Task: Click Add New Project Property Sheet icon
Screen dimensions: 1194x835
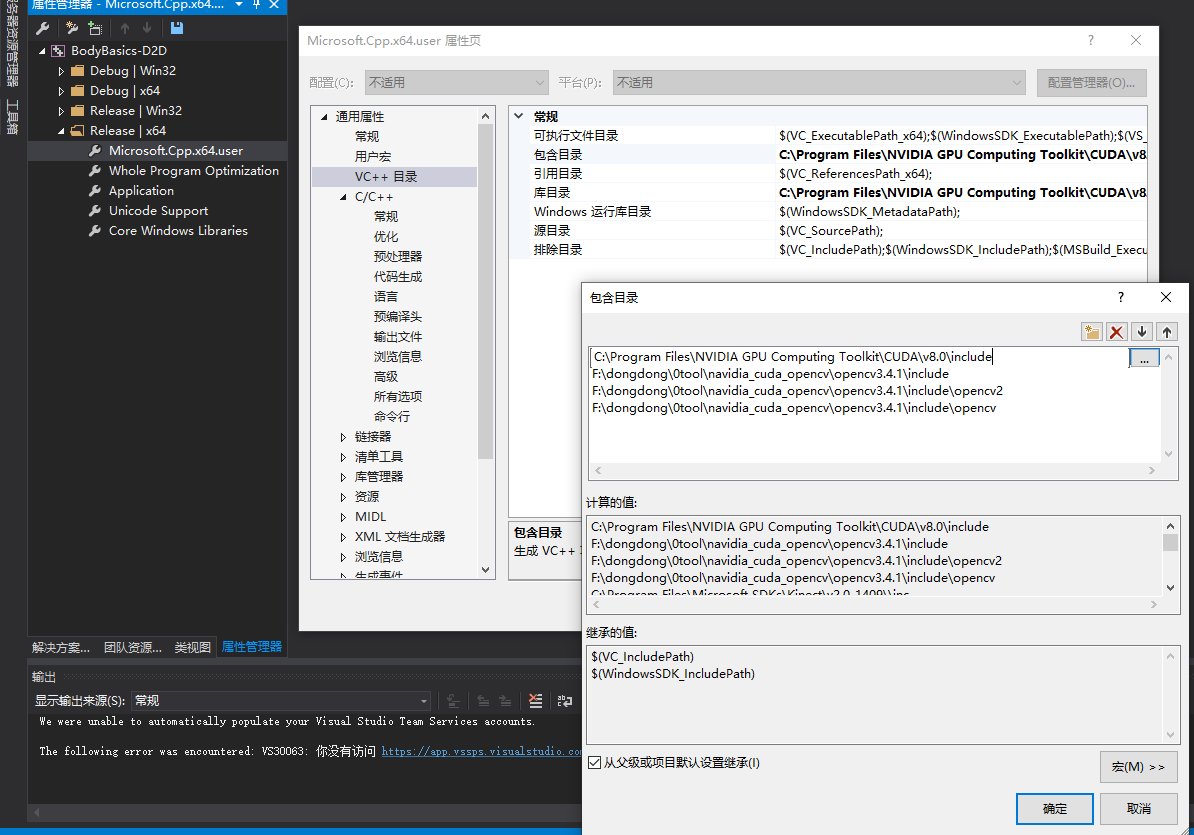Action: 72,28
